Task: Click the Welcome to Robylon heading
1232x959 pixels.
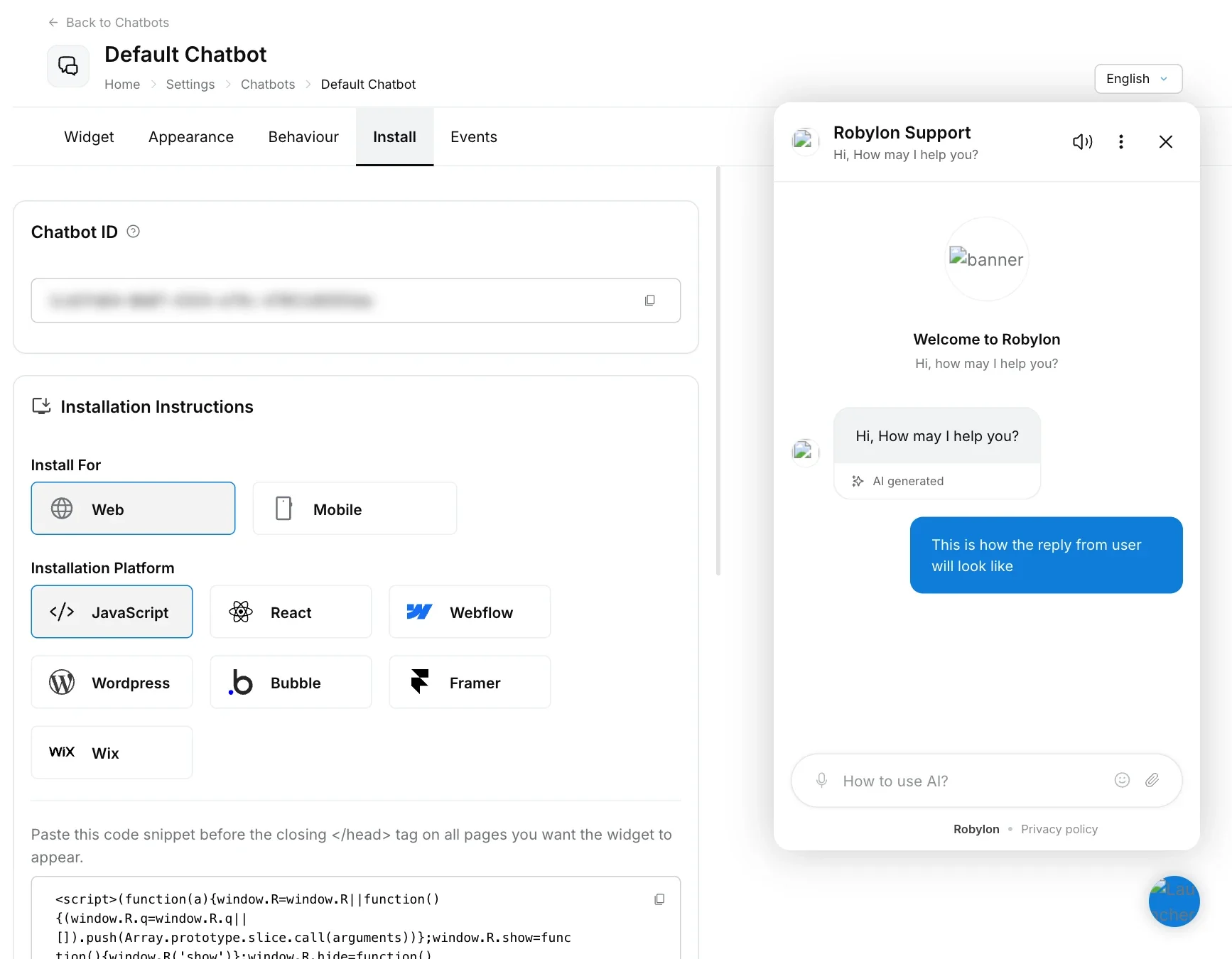Action: click(987, 340)
